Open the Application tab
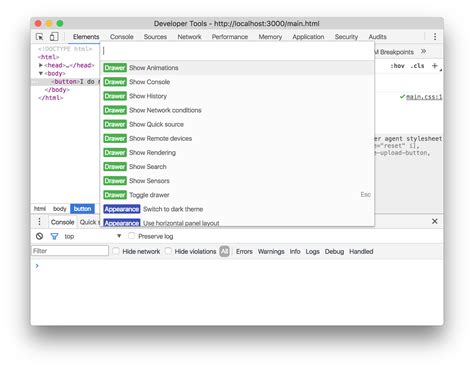Image resolution: width=474 pixels, height=369 pixels. click(308, 37)
